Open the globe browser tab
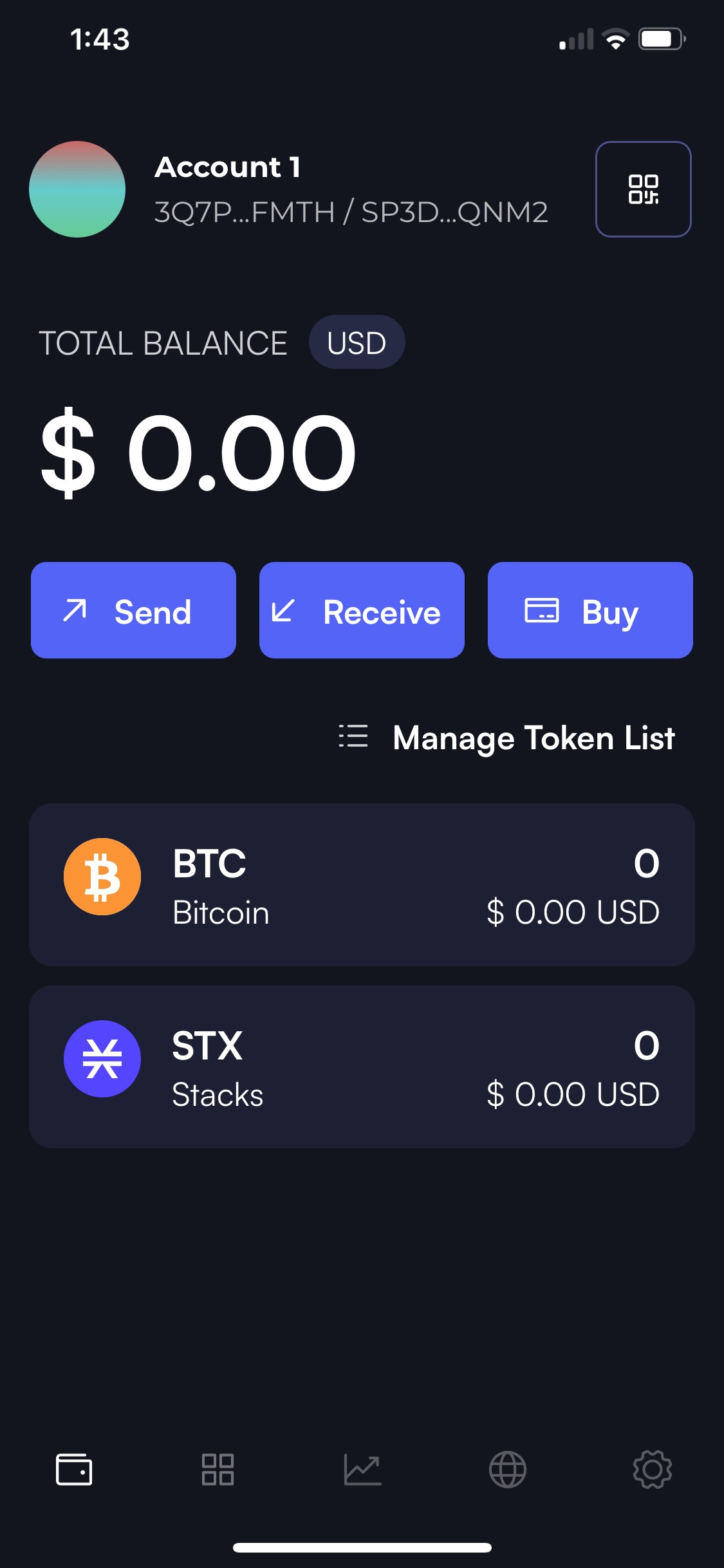724x1568 pixels. click(508, 1470)
